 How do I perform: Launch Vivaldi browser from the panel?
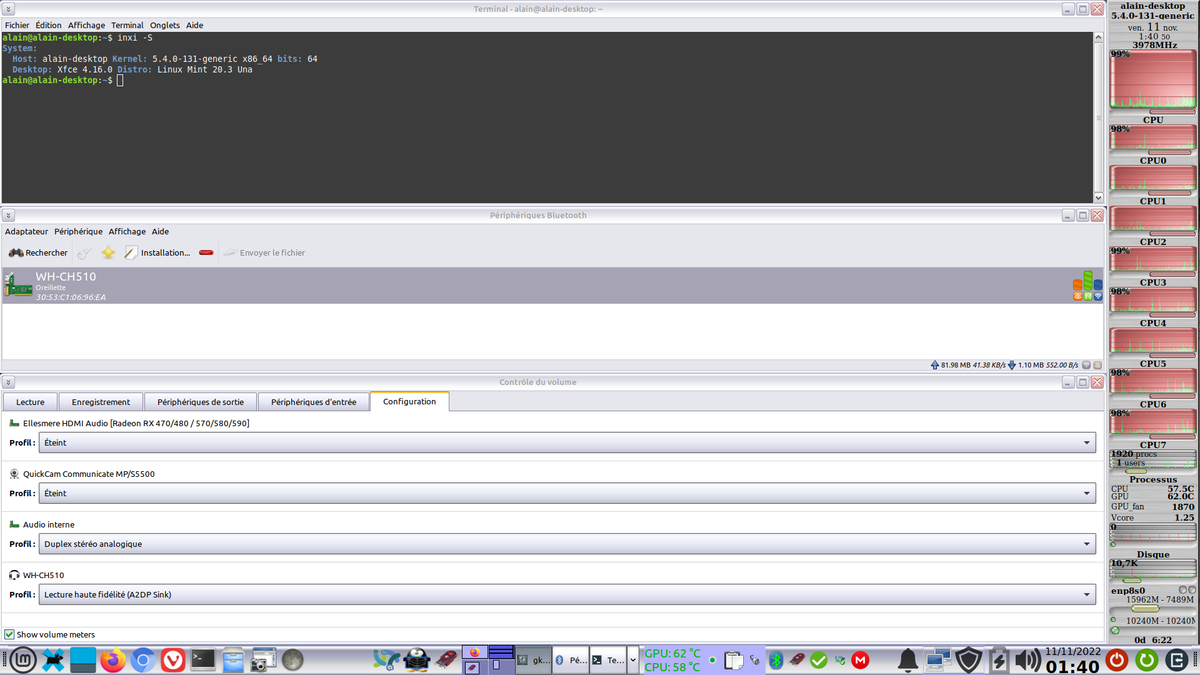tap(173, 660)
